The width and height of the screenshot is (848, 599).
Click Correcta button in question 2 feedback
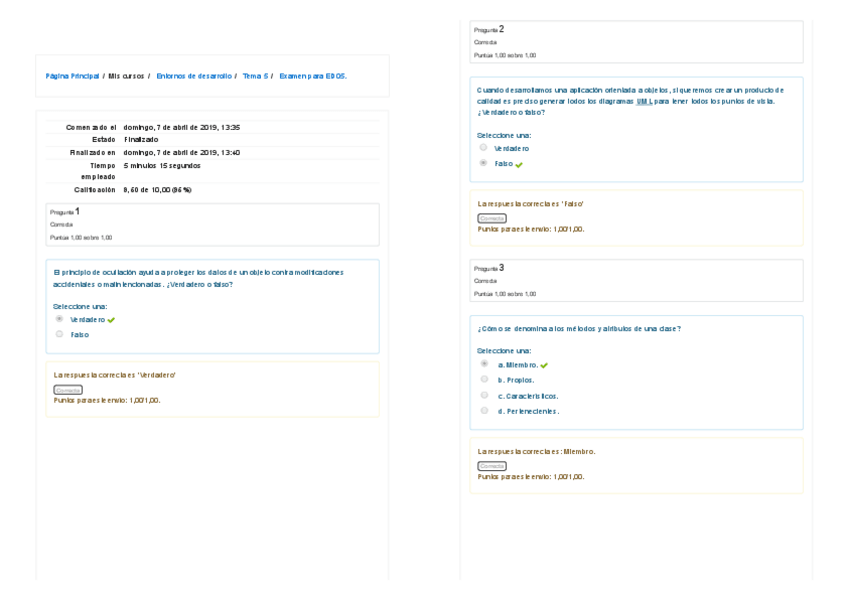492,218
